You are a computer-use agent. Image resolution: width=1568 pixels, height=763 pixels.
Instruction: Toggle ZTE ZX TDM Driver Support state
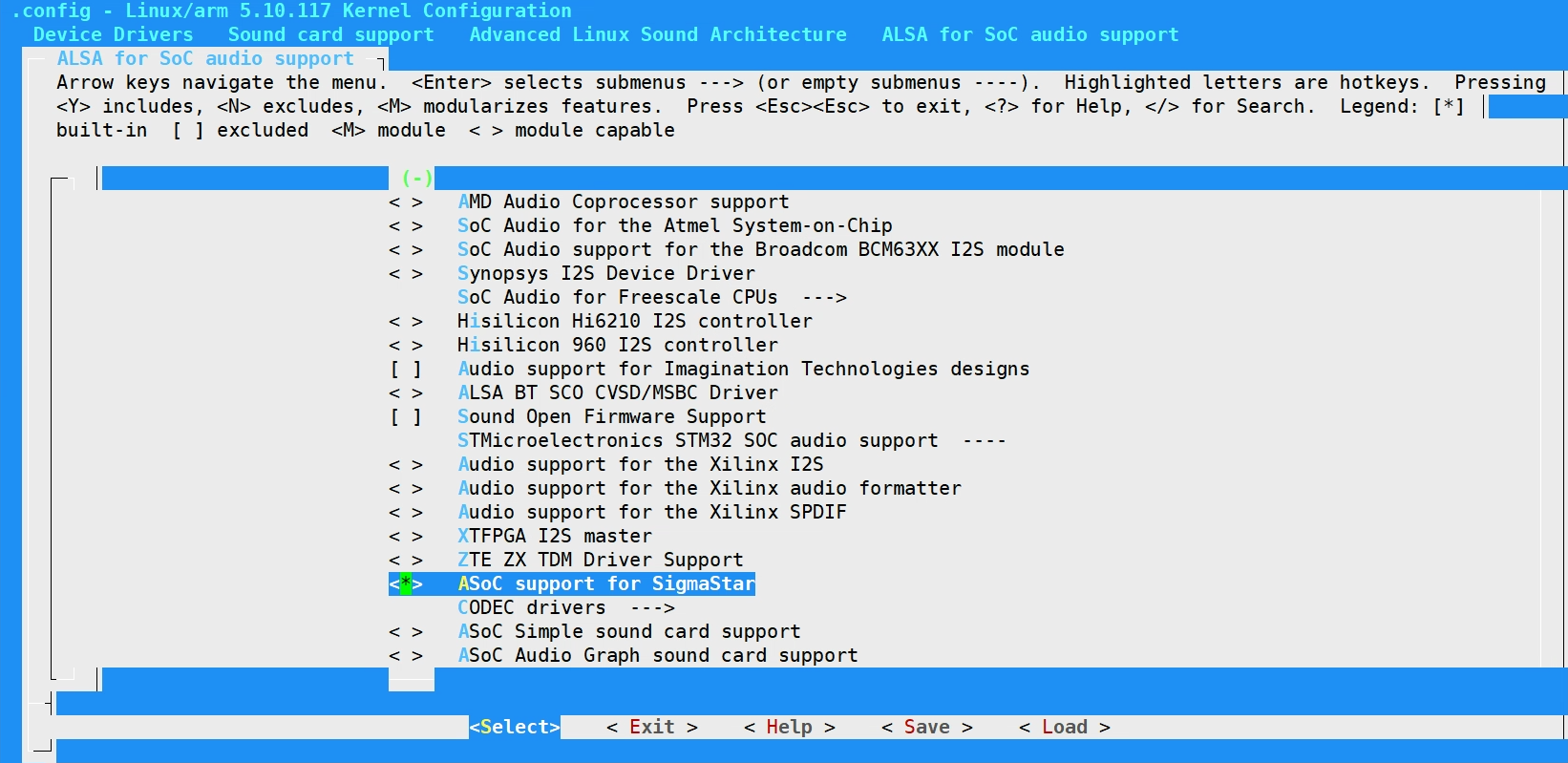[406, 560]
